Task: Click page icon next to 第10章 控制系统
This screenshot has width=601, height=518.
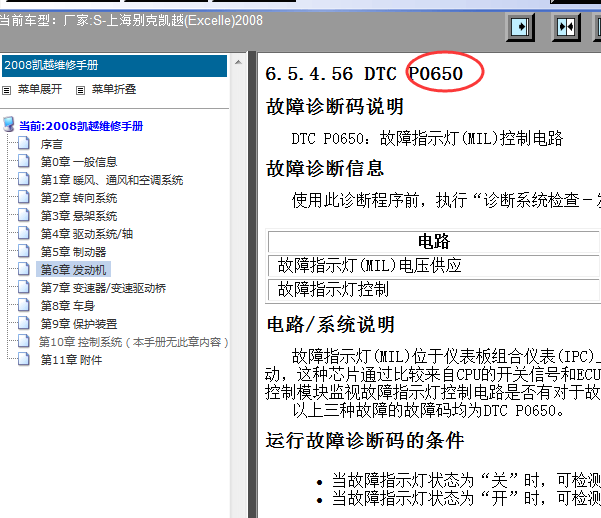Action: click(x=24, y=341)
